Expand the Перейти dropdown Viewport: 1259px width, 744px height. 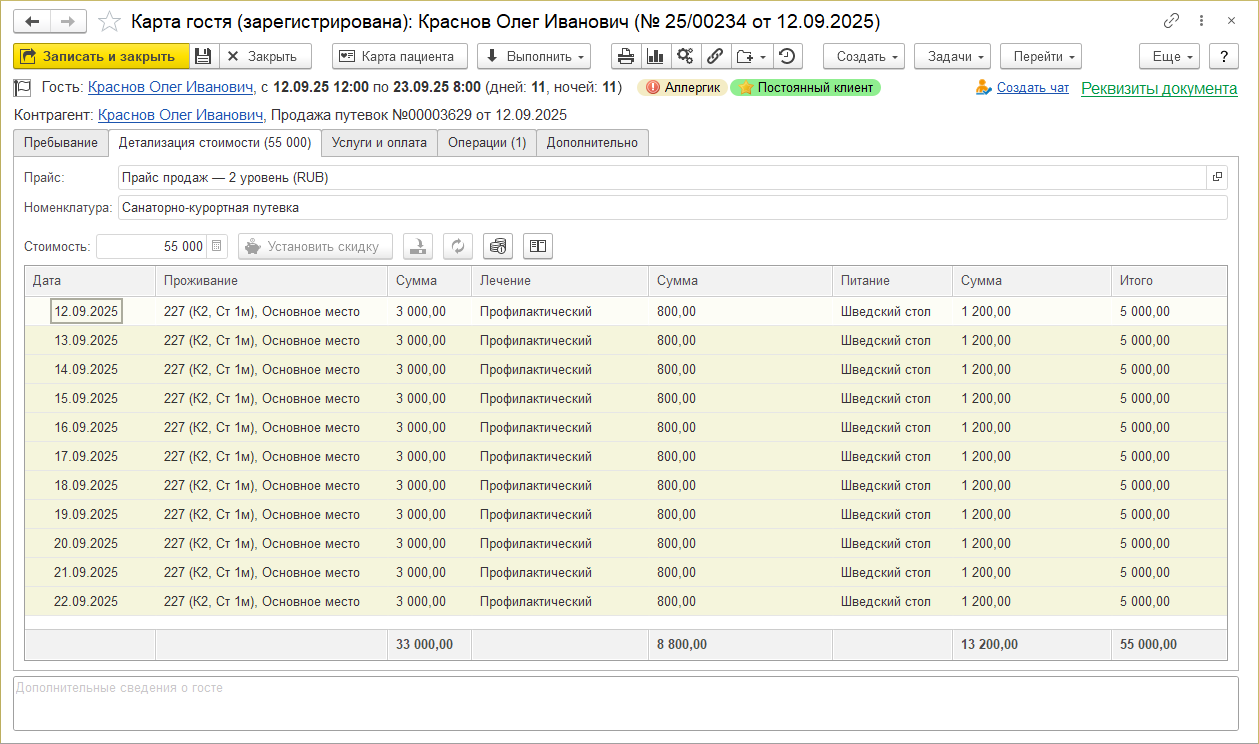(1042, 57)
